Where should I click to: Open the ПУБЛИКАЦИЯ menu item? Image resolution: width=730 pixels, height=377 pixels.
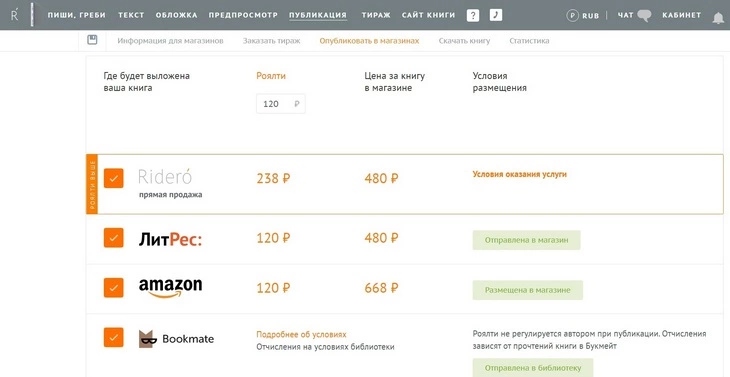(318, 15)
